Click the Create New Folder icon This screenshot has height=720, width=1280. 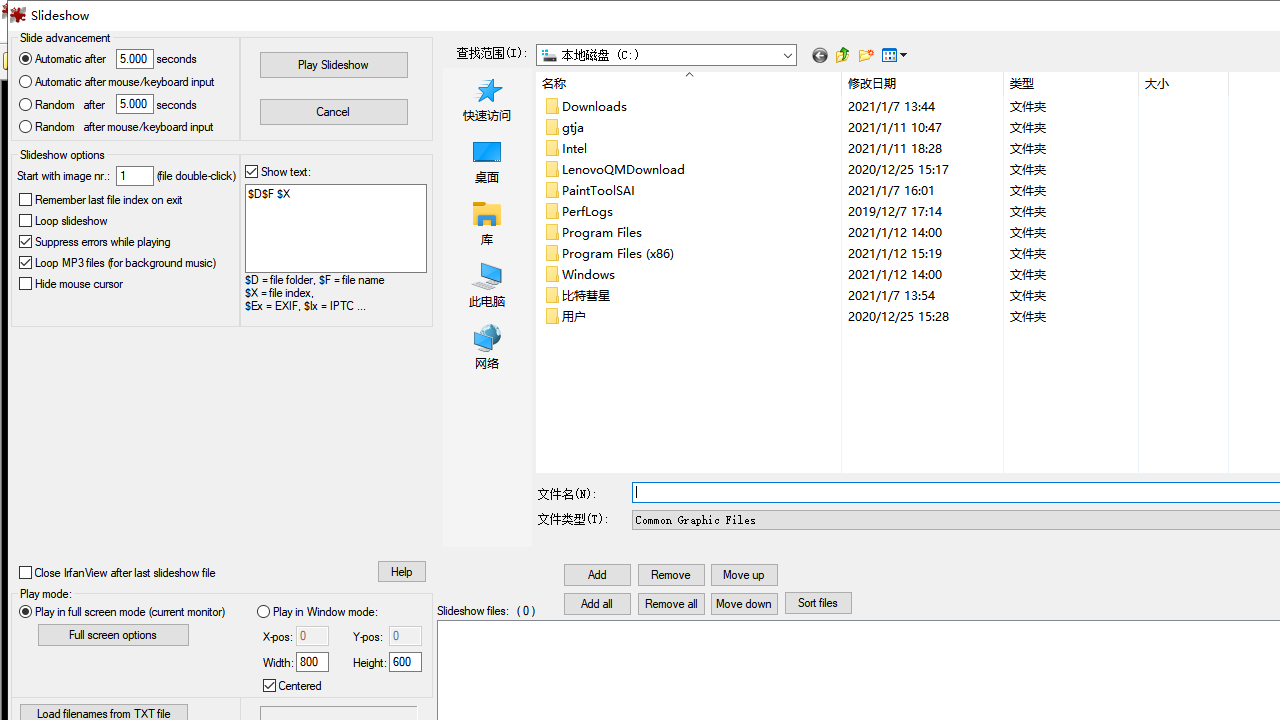[866, 56]
